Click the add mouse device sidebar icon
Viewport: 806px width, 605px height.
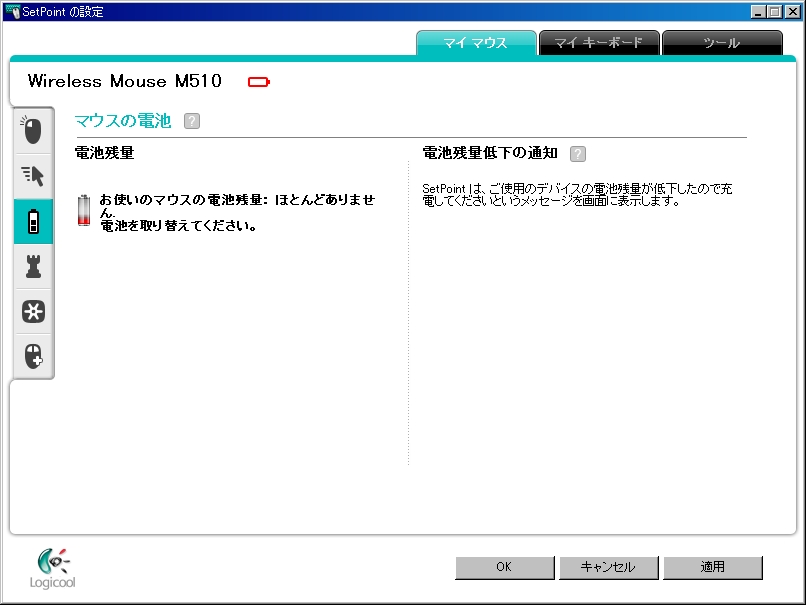click(x=33, y=356)
